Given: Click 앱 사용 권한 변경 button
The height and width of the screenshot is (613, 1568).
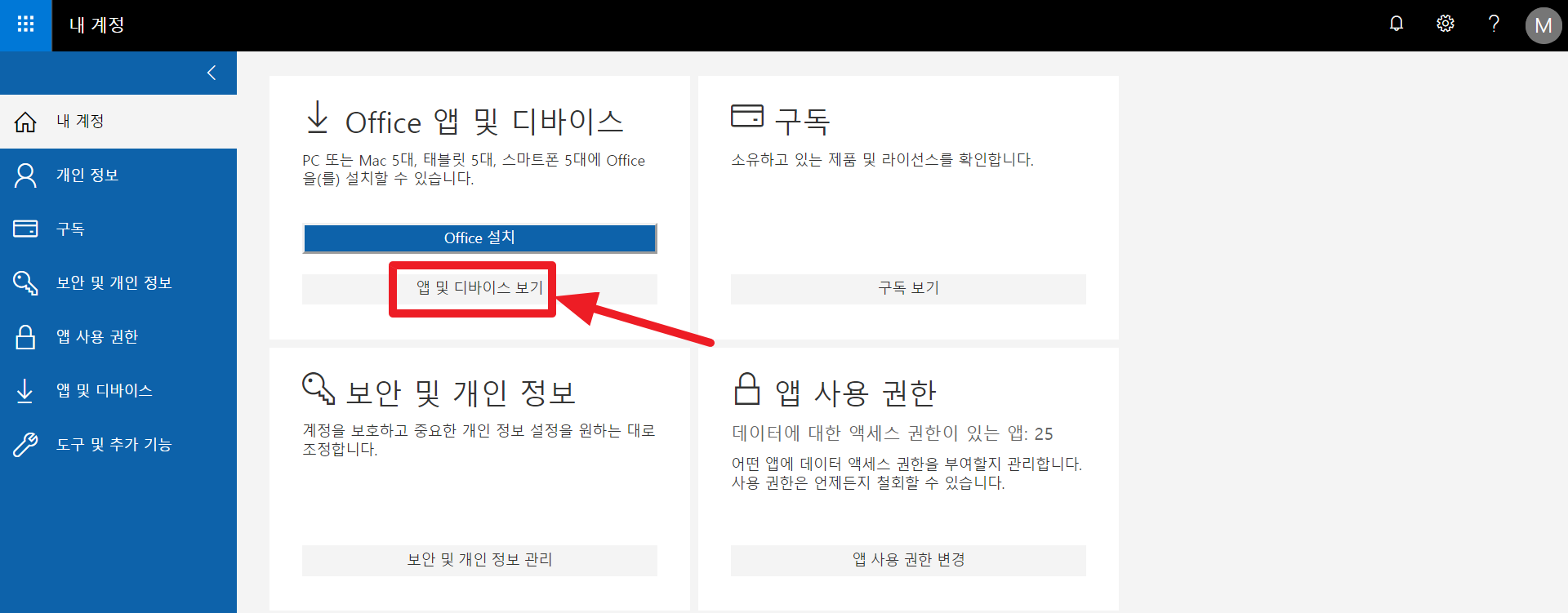Looking at the screenshot, I should pyautogui.click(x=908, y=560).
